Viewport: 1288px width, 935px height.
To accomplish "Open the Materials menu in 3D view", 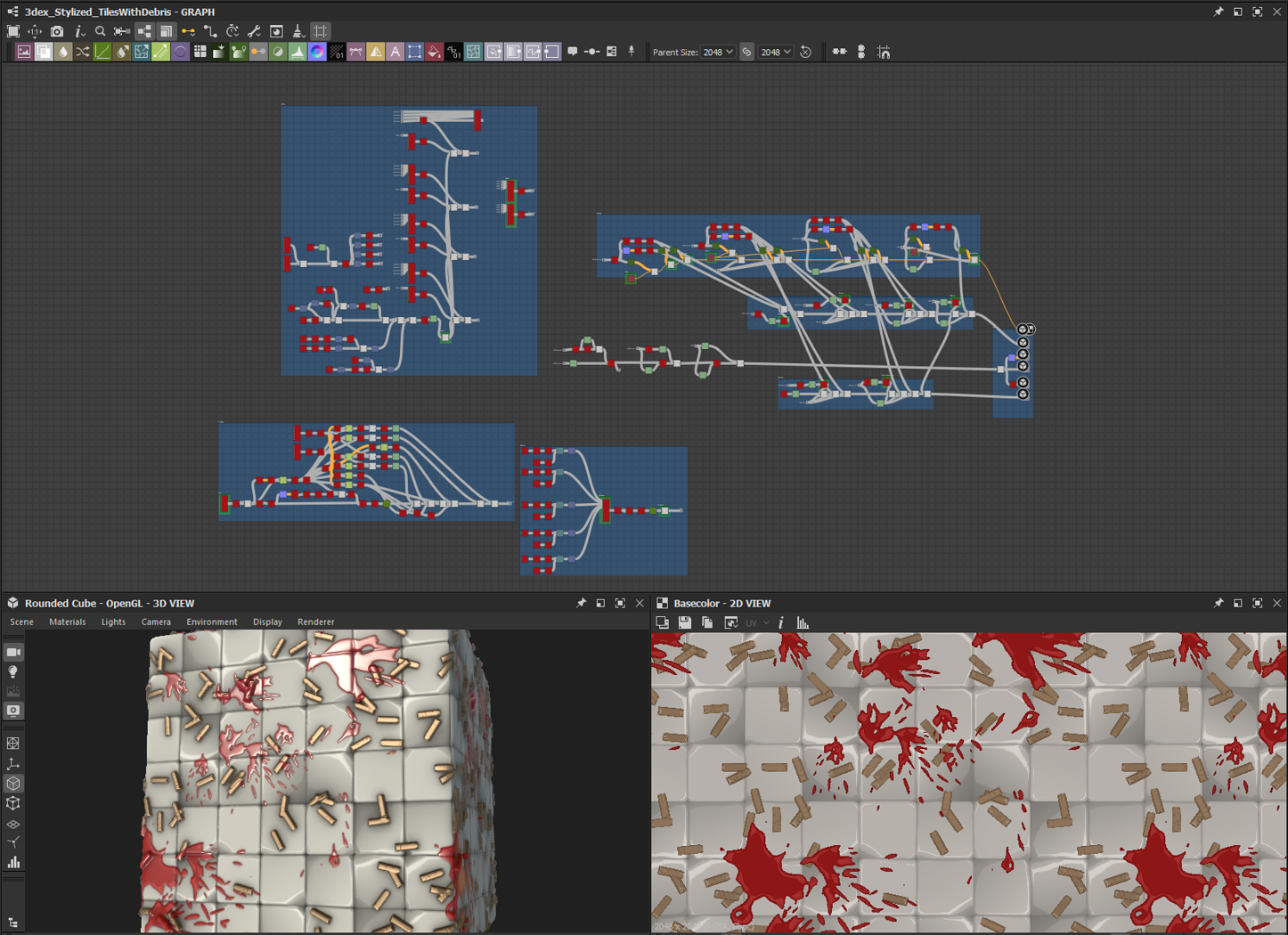I will [68, 622].
